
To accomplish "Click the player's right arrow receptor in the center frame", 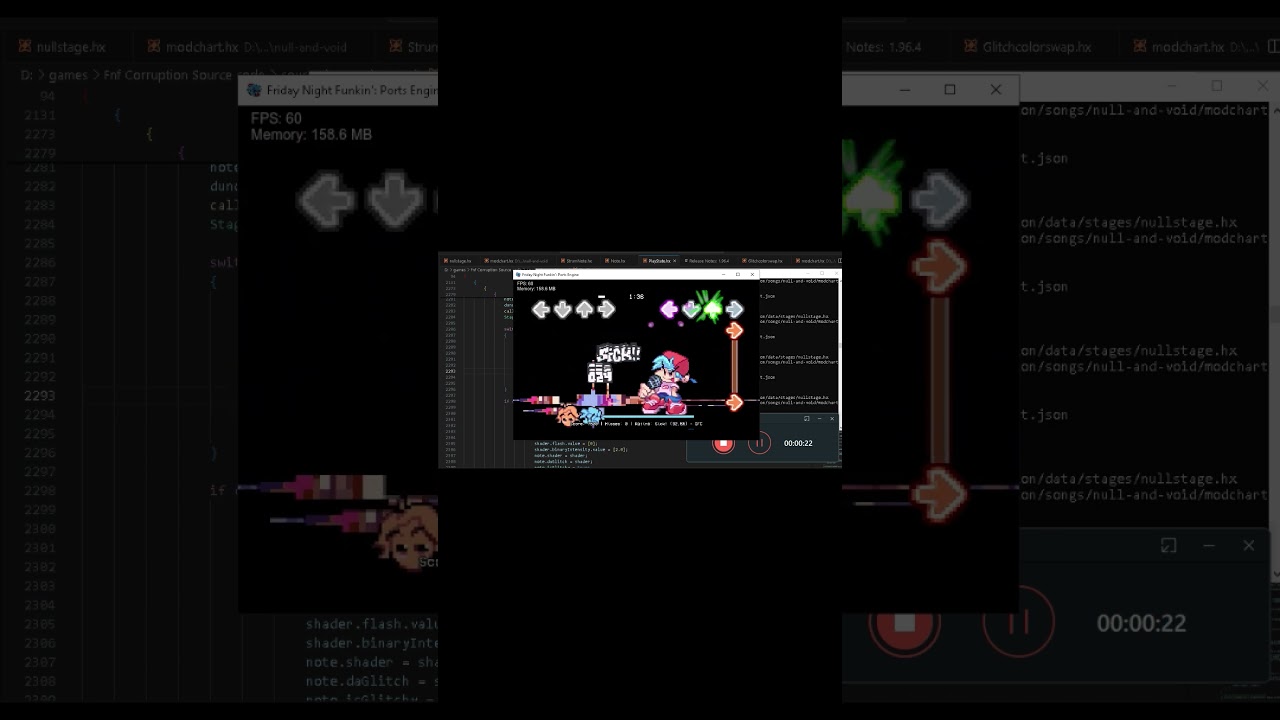I will pos(735,310).
